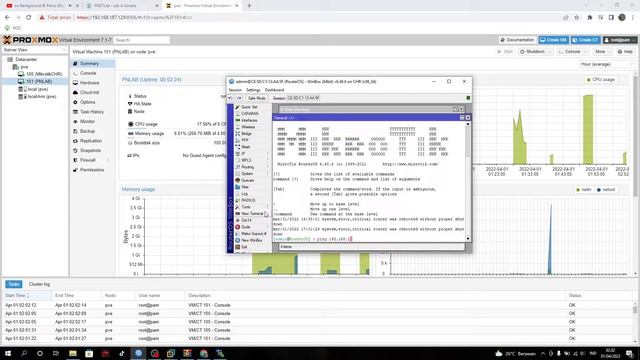Open Replication section in Proxmox

[93, 141]
